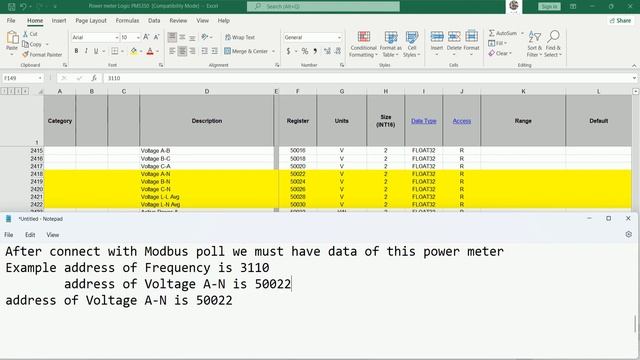Screen dimensions: 640x360
Task: Apply the yellow Fill Color bucket
Action: [133, 51]
